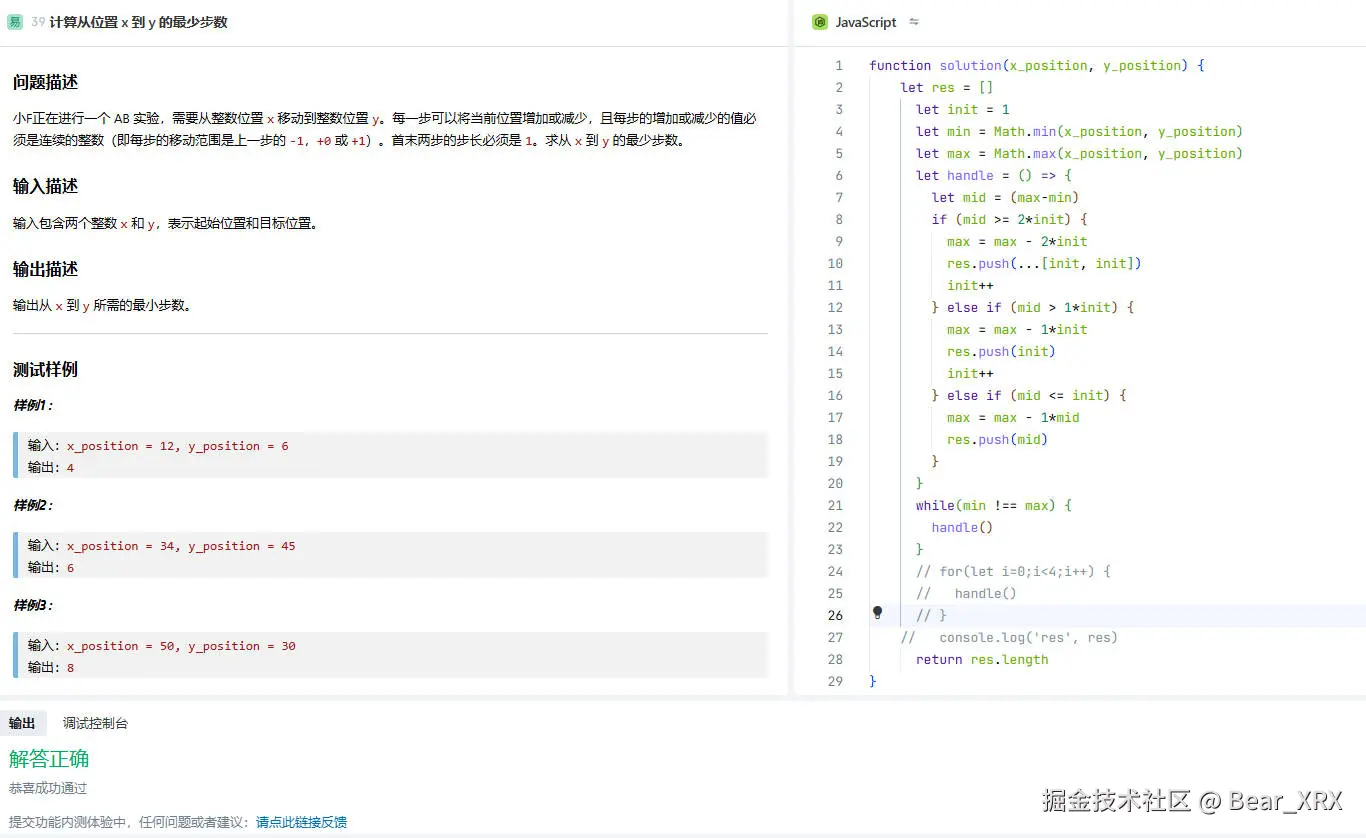Click the 样例2 sample block with 34 and 45

[x=390, y=556]
